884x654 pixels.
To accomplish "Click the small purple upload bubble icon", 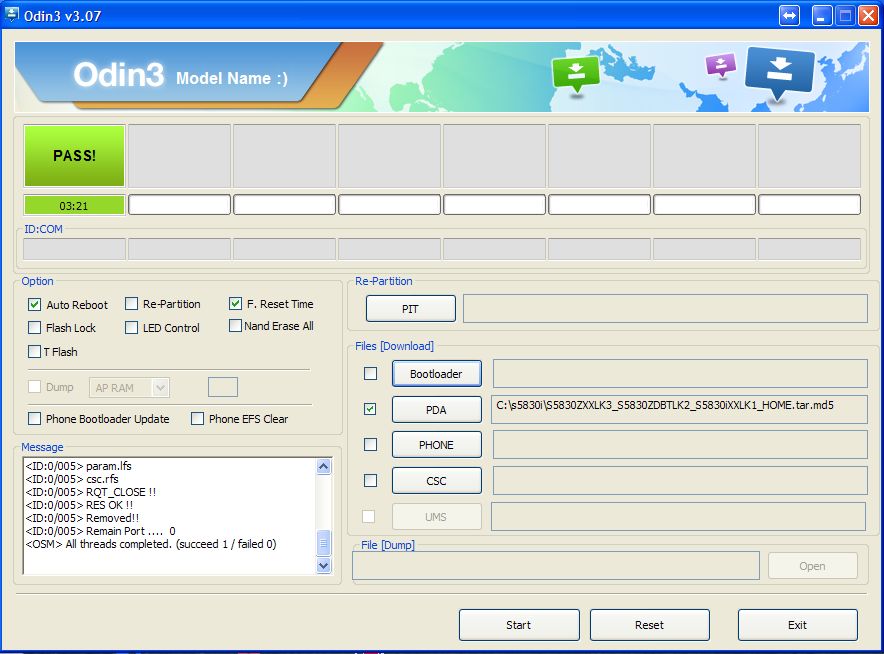I will tap(721, 65).
